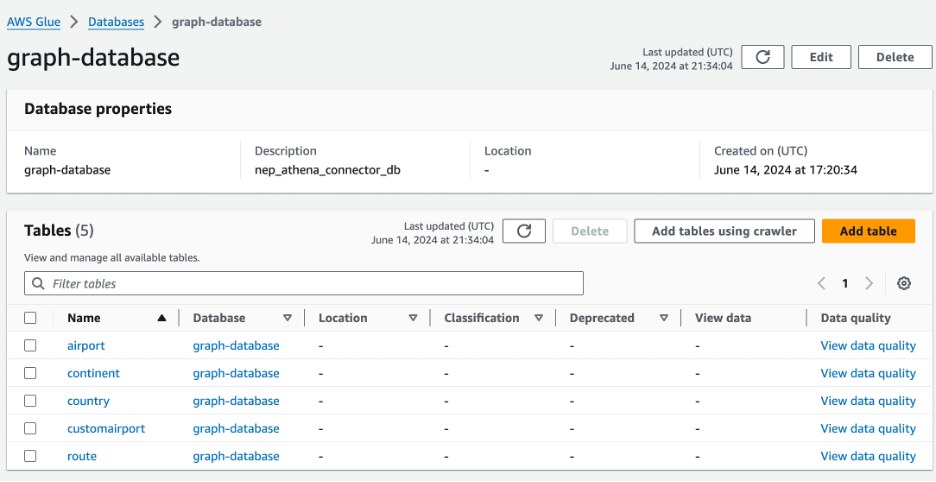
Task: View data quality for route
Action: coord(868,456)
